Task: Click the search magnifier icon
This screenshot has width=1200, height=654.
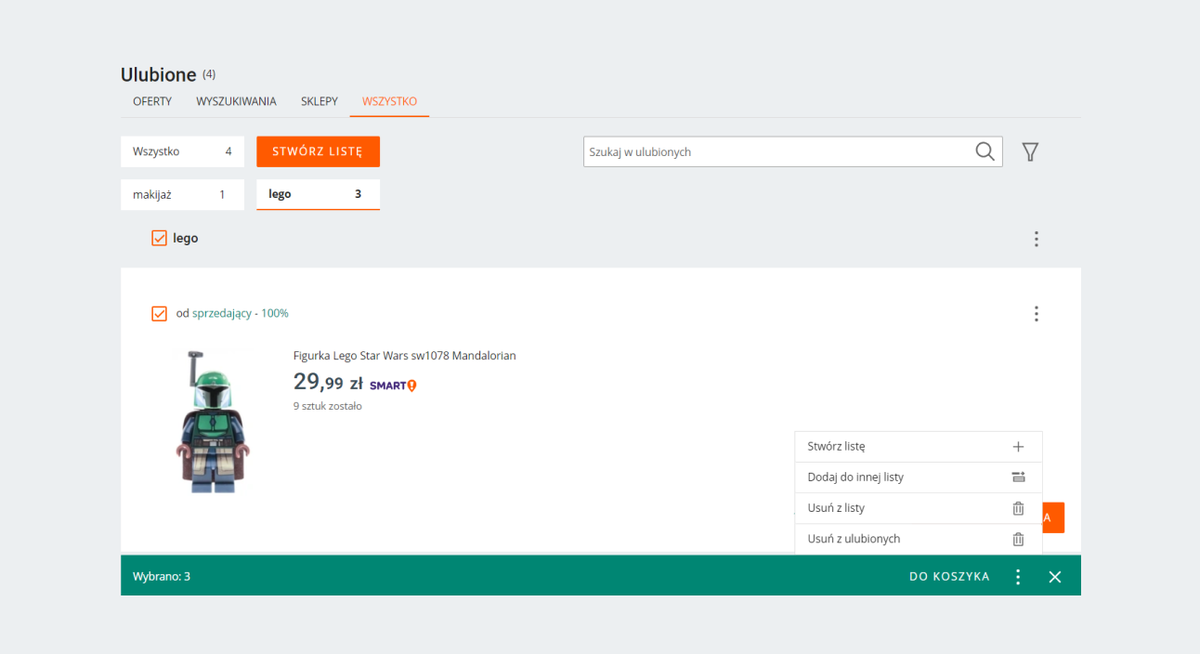Action: pos(985,151)
